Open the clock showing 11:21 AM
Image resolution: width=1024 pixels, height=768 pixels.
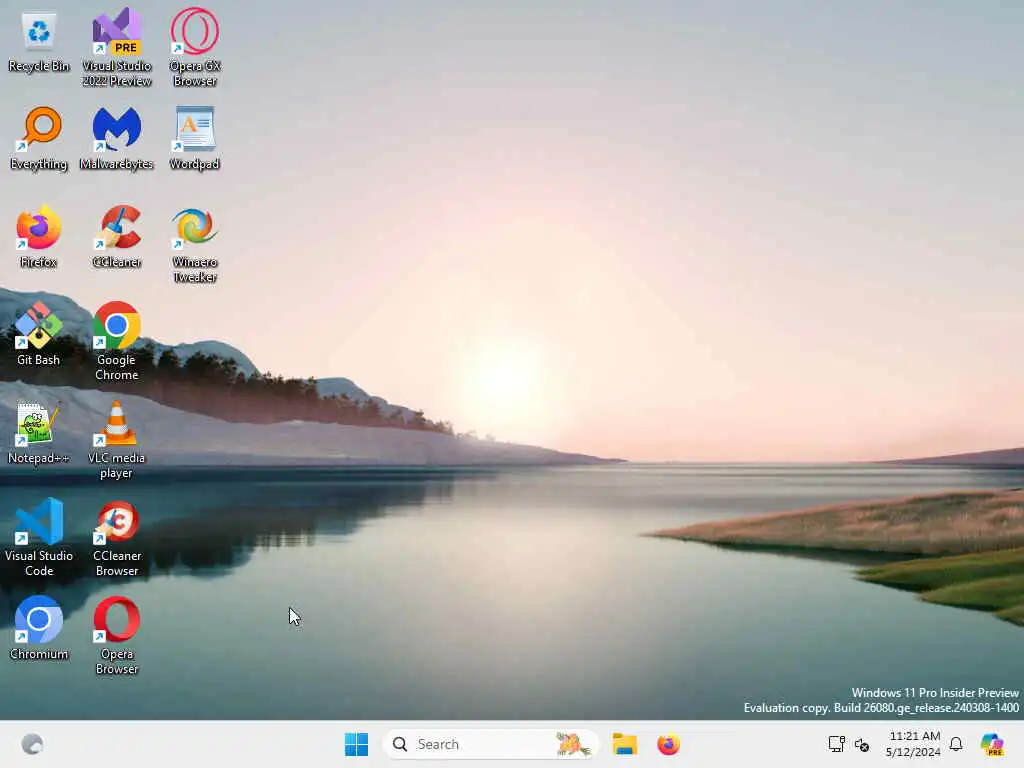(913, 744)
